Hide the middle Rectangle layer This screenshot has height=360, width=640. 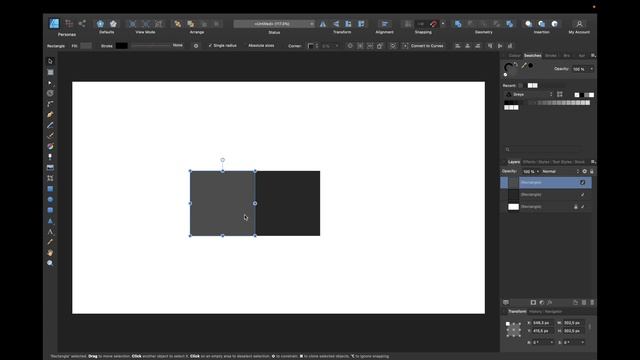coord(582,195)
